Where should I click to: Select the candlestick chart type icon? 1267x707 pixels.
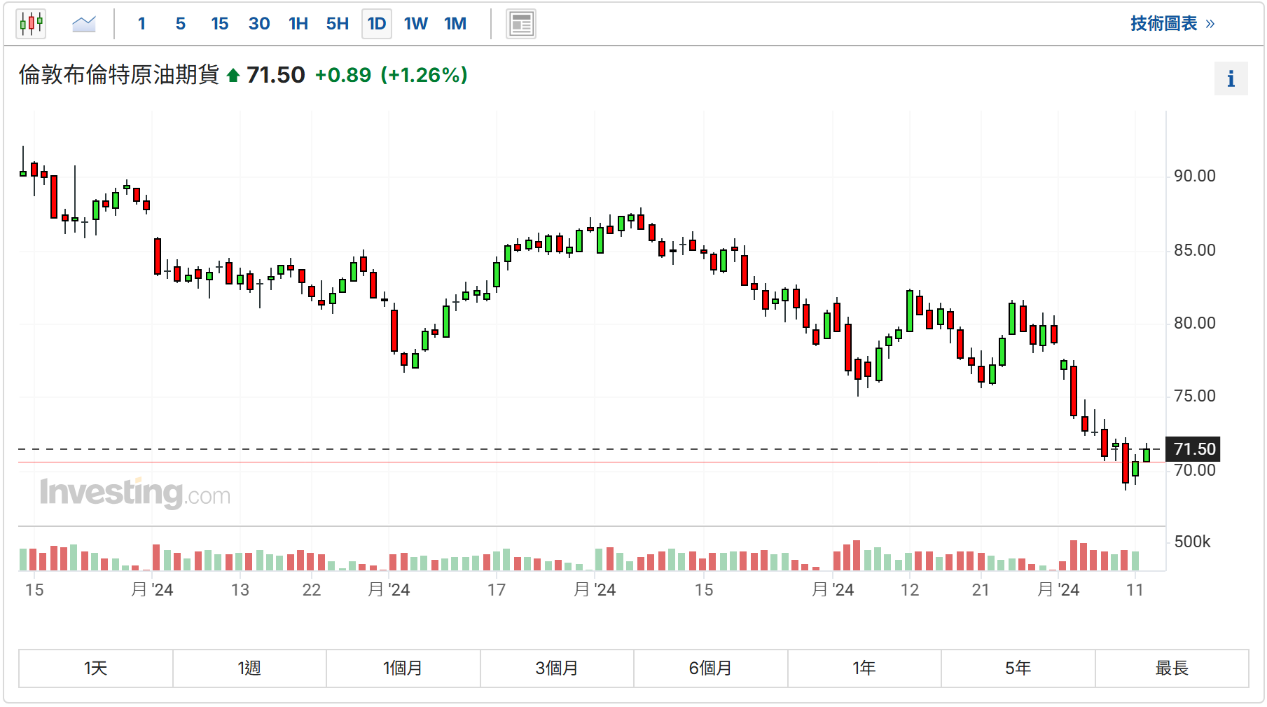pos(31,23)
